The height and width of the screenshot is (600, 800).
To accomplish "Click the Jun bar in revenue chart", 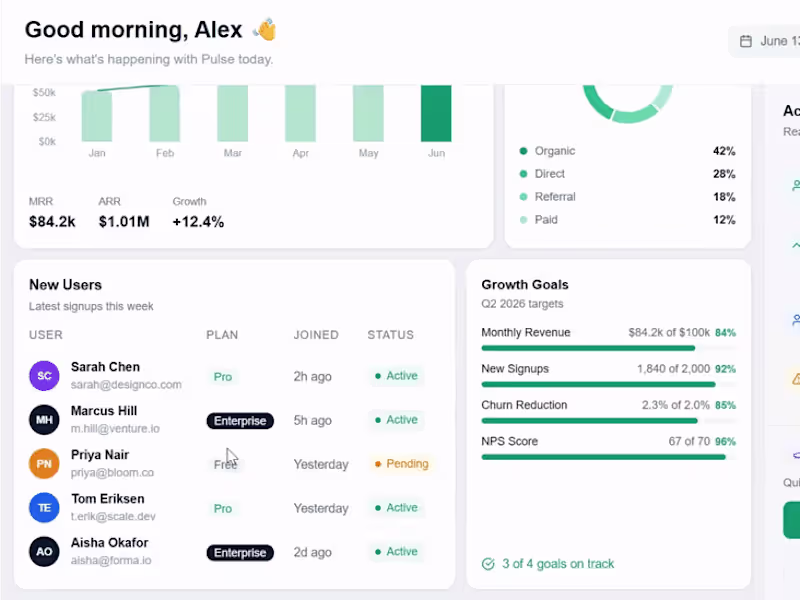I will pos(436,113).
